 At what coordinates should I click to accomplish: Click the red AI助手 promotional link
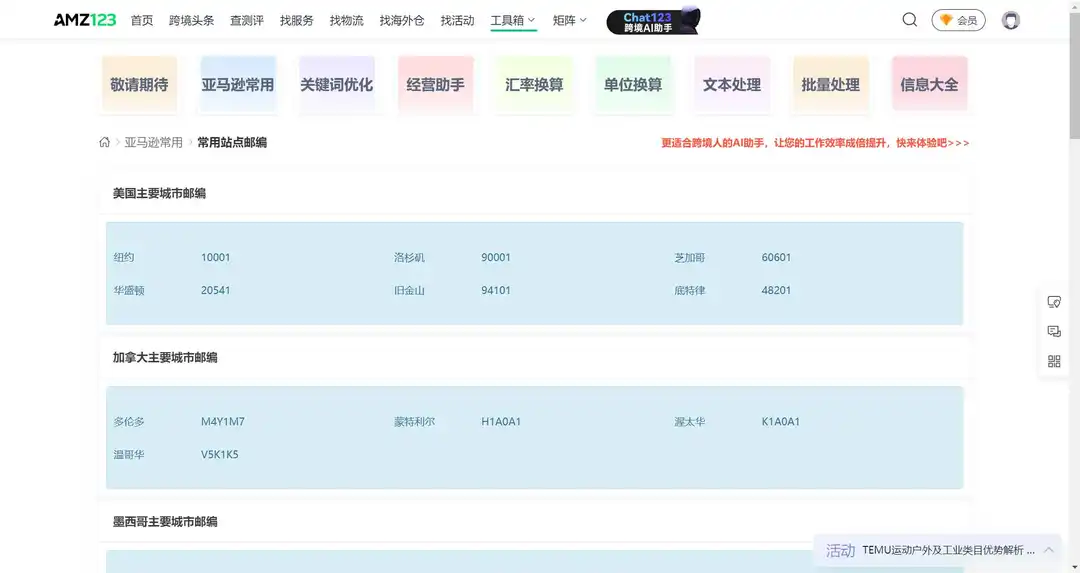pyautogui.click(x=815, y=143)
